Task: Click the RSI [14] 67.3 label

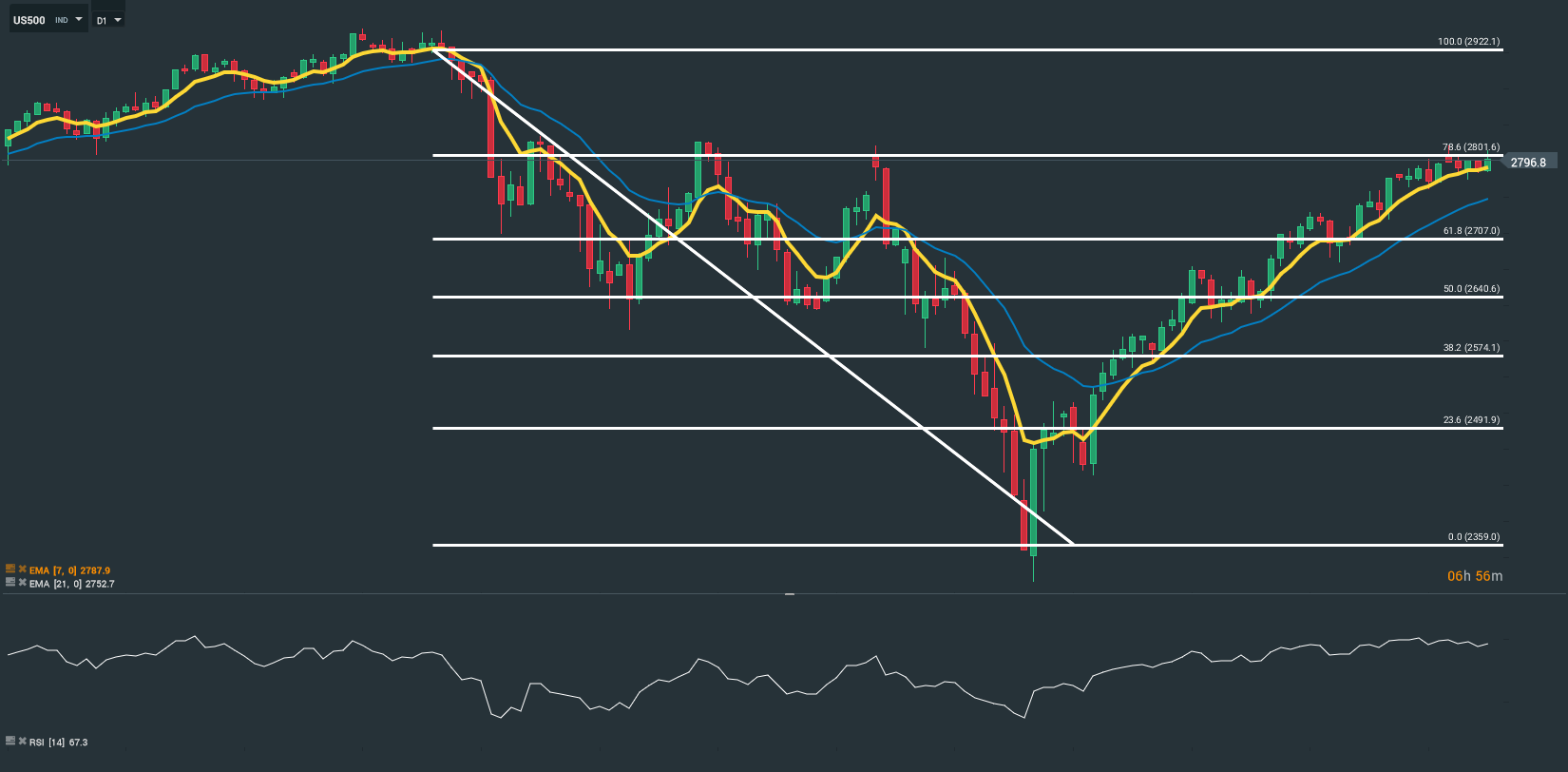Action: 59,742
